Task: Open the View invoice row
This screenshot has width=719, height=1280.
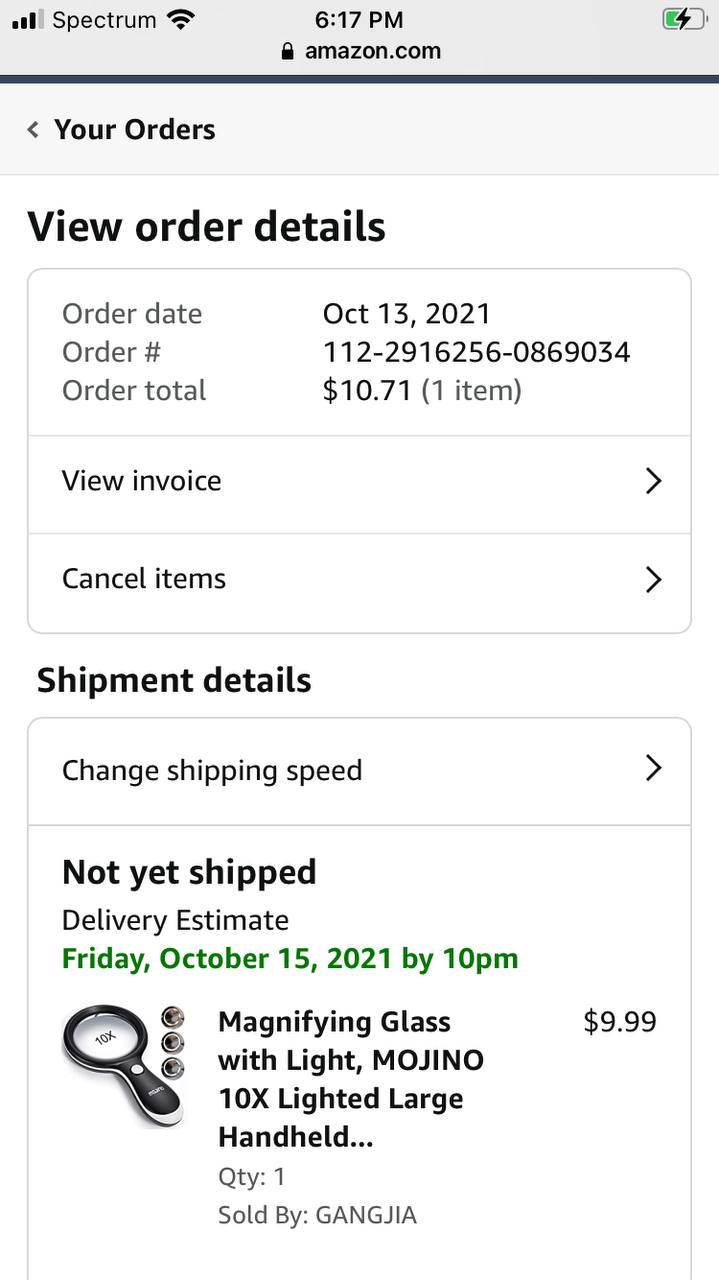Action: pos(141,481)
